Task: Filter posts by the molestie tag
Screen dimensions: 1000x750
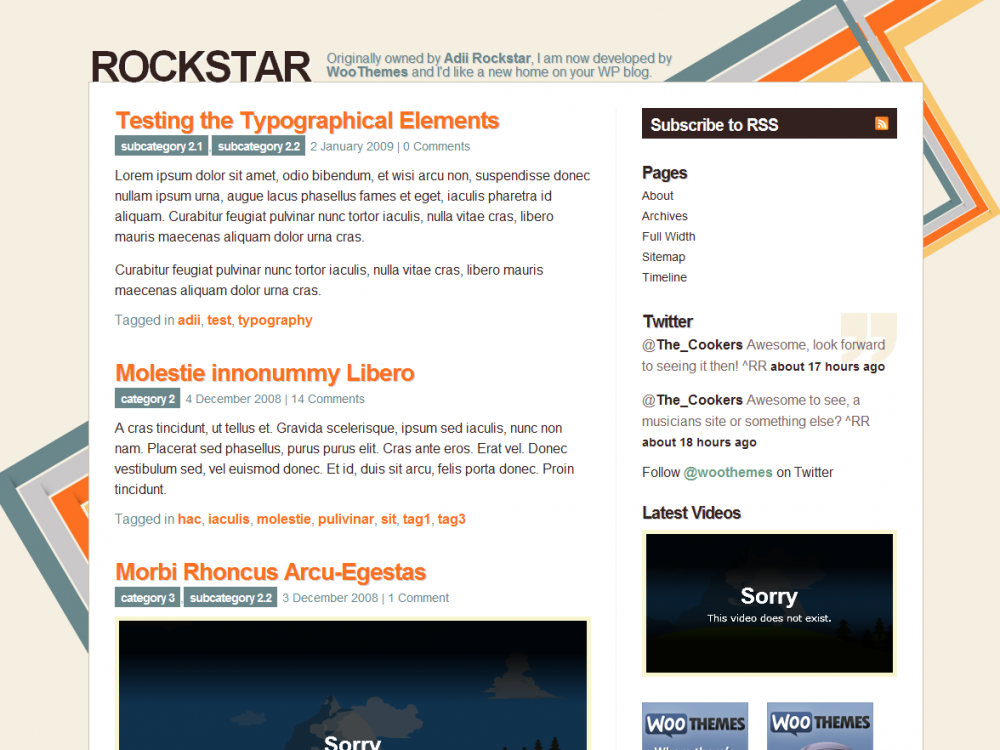Action: point(284,519)
